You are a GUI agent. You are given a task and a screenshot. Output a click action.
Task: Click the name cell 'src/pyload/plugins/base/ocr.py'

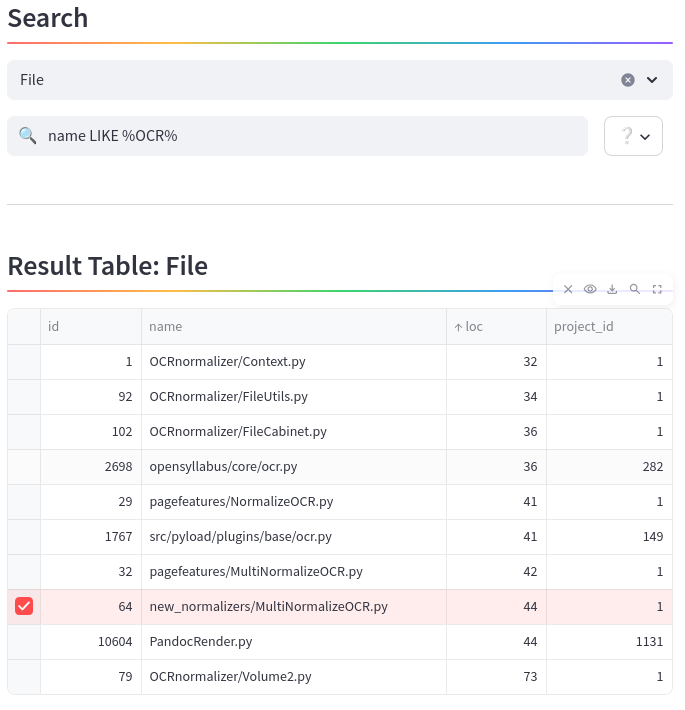[293, 537]
